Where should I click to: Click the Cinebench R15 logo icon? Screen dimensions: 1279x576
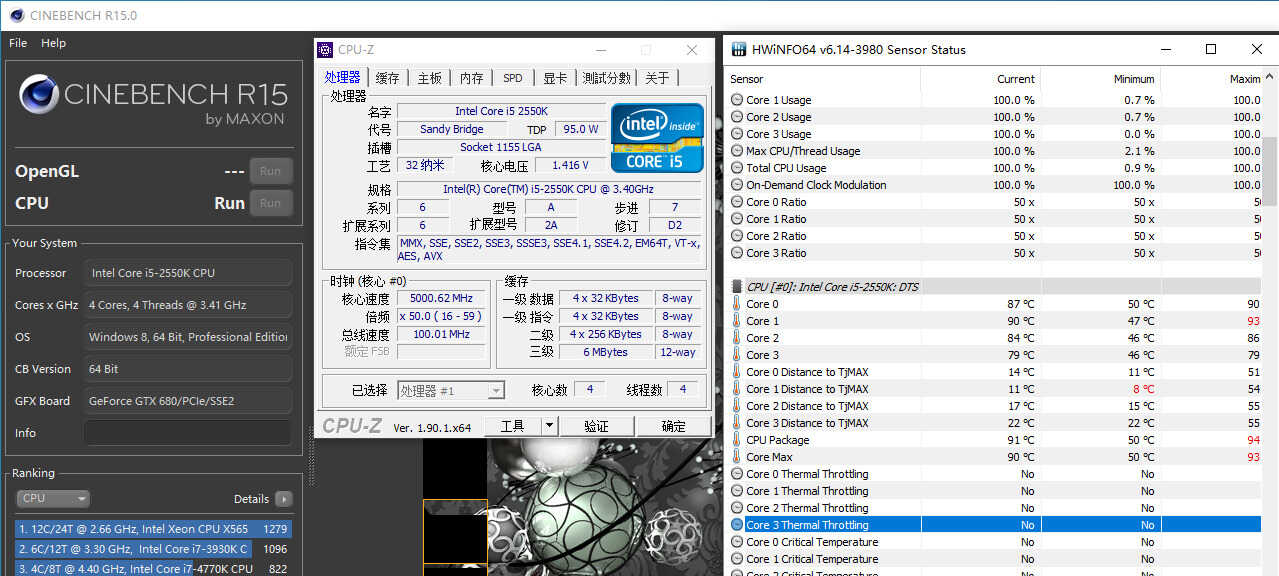point(38,95)
